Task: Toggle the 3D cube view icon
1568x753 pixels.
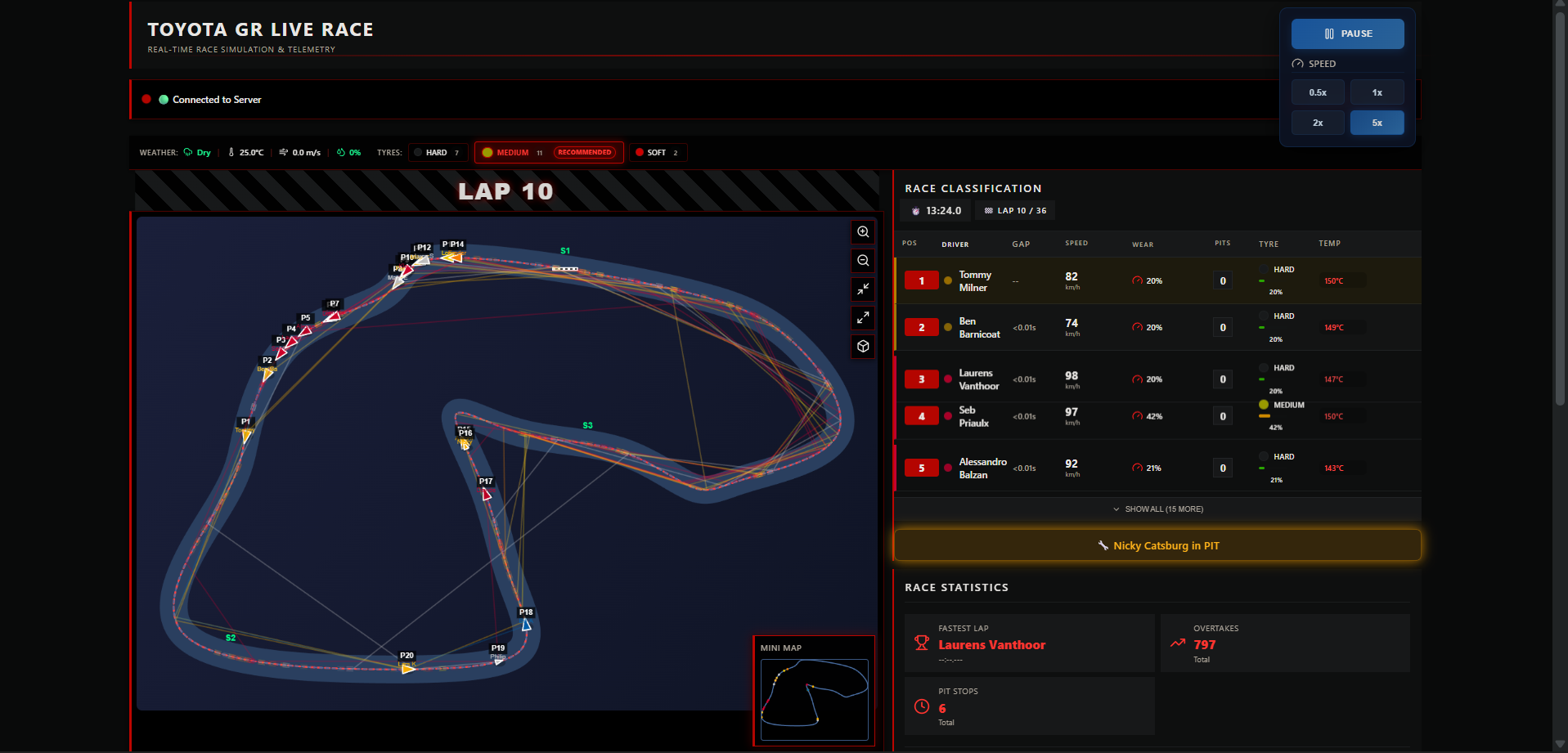Action: point(863,347)
